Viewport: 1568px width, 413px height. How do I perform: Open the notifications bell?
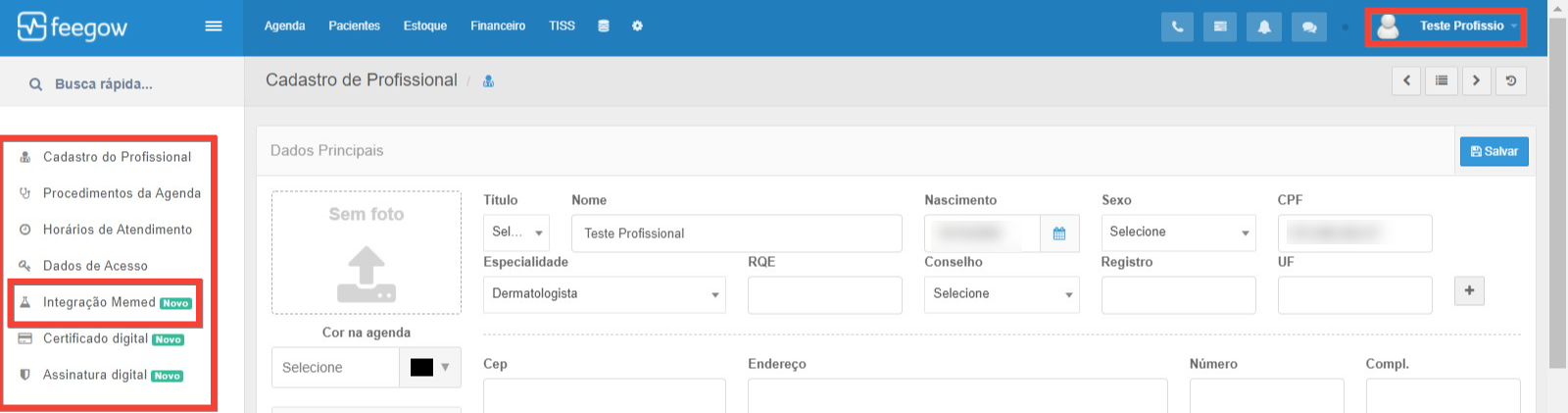pyautogui.click(x=1264, y=26)
